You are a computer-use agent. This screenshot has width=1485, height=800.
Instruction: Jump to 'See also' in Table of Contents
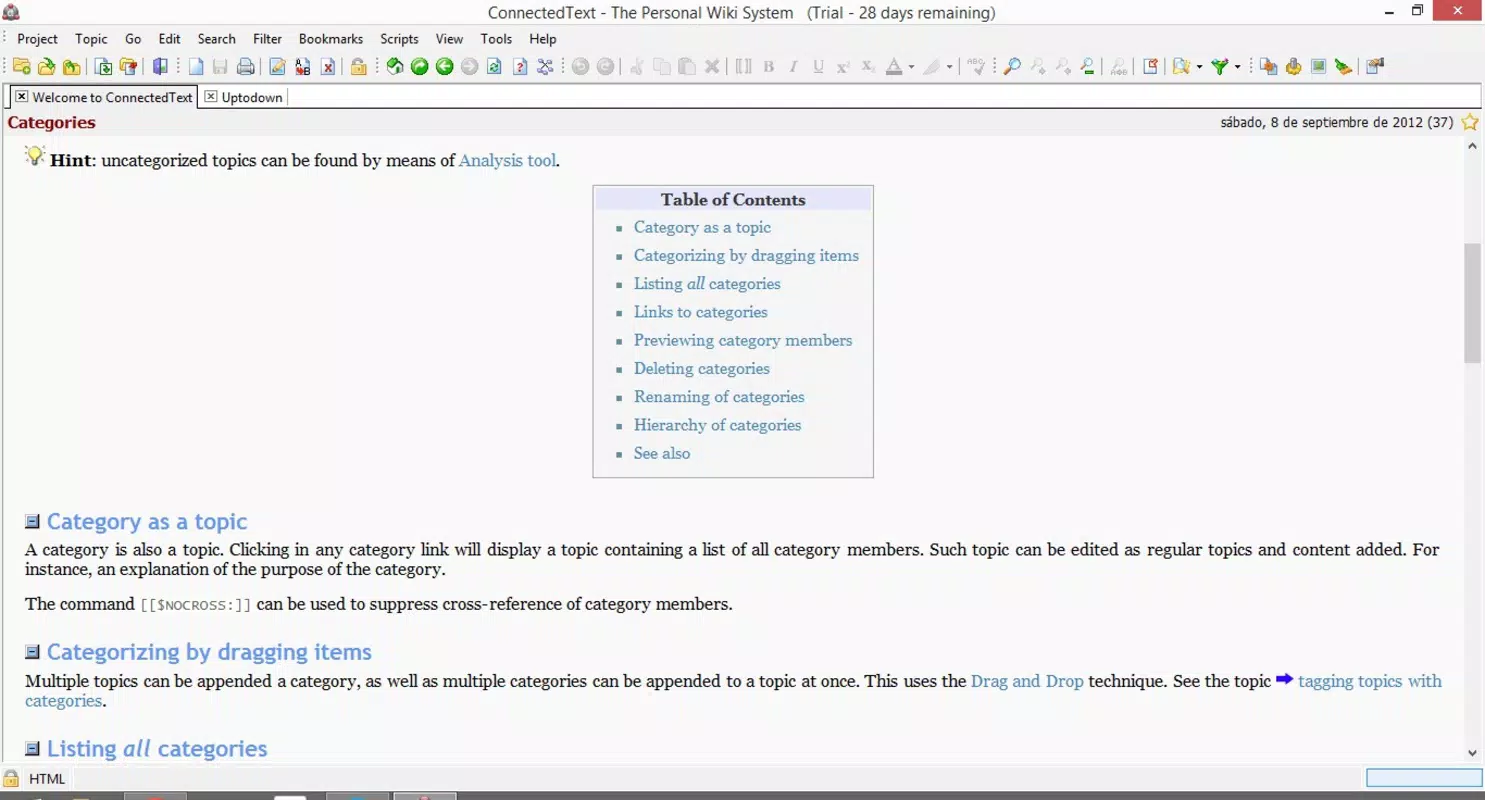click(x=662, y=453)
